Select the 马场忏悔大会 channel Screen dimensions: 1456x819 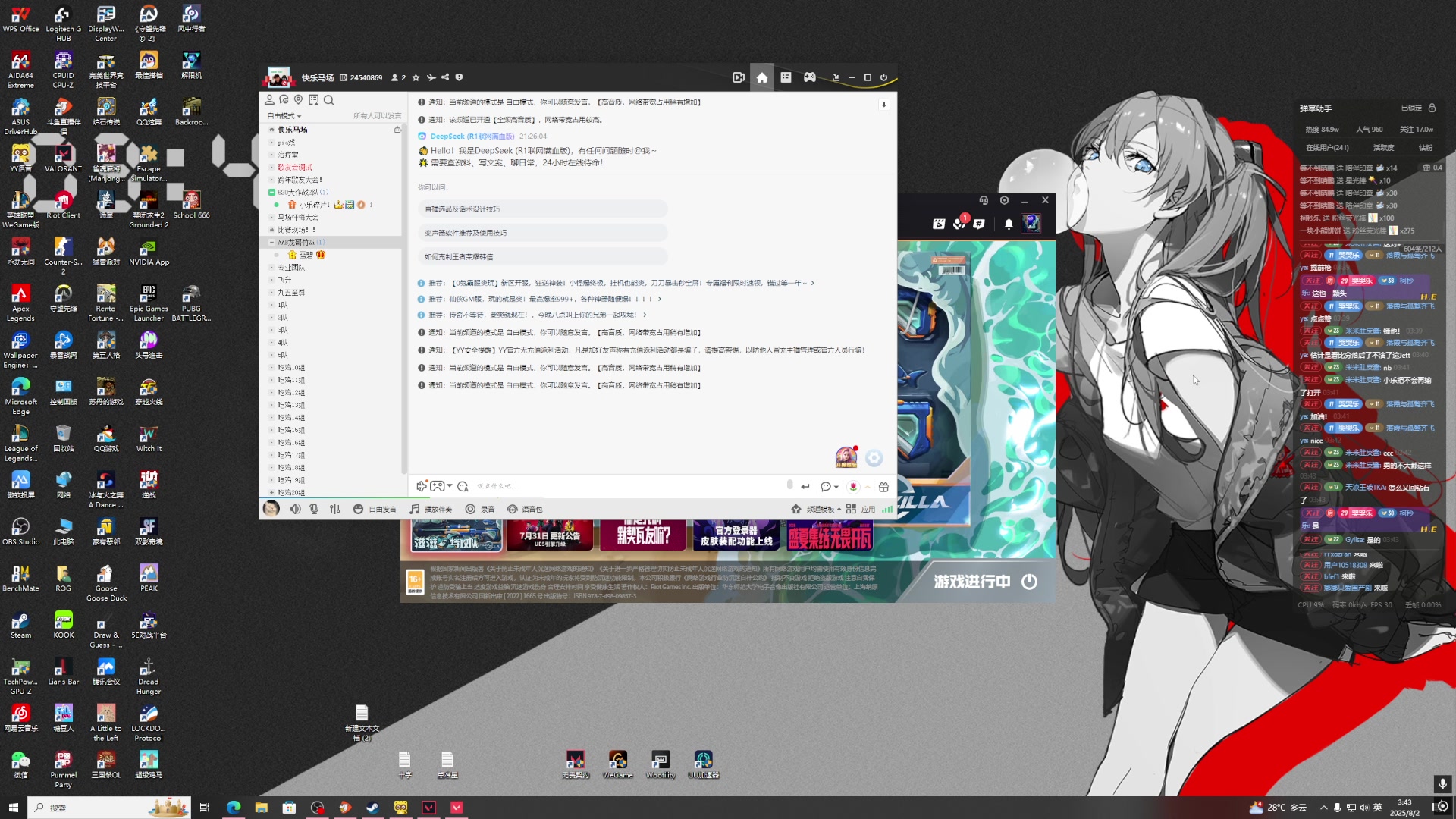[x=298, y=218]
